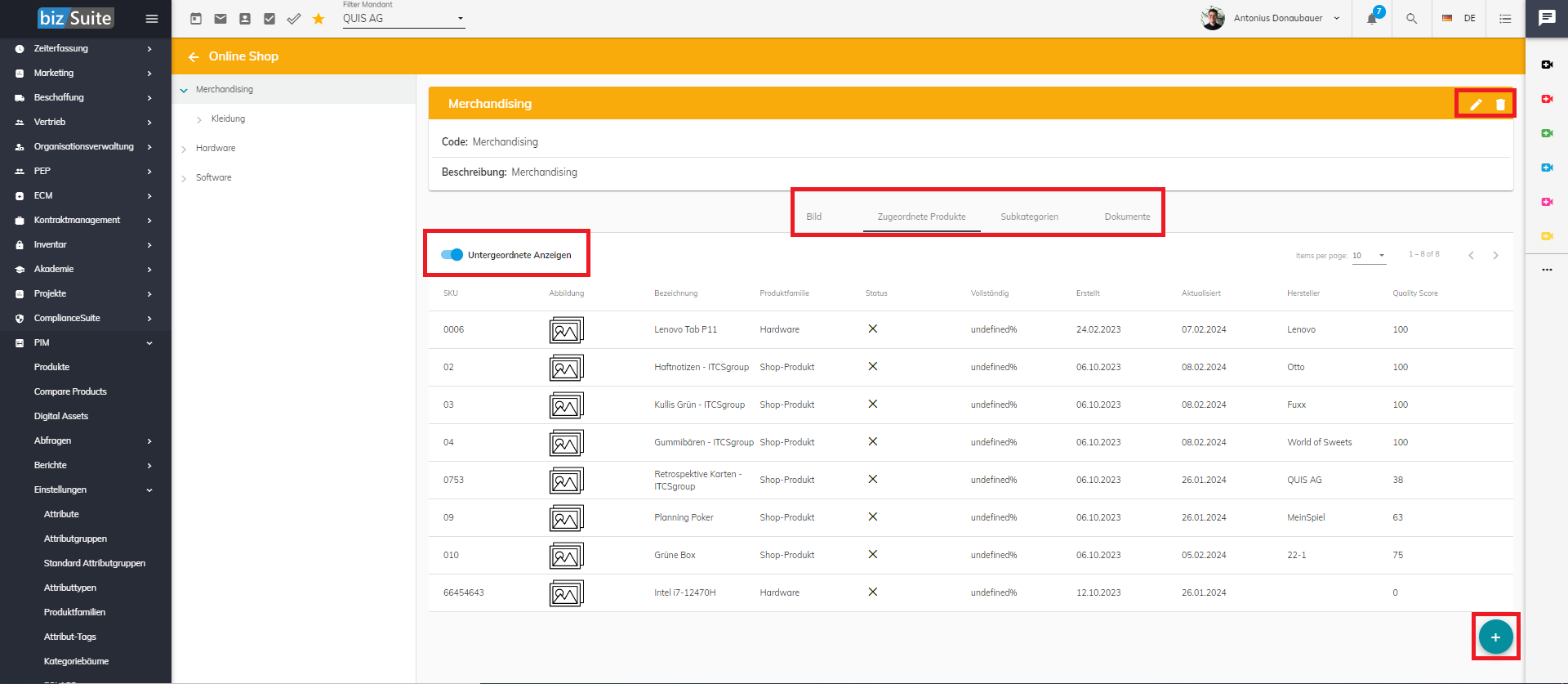Image resolution: width=1568 pixels, height=684 pixels.
Task: Open the search magnifier icon
Action: (1411, 18)
